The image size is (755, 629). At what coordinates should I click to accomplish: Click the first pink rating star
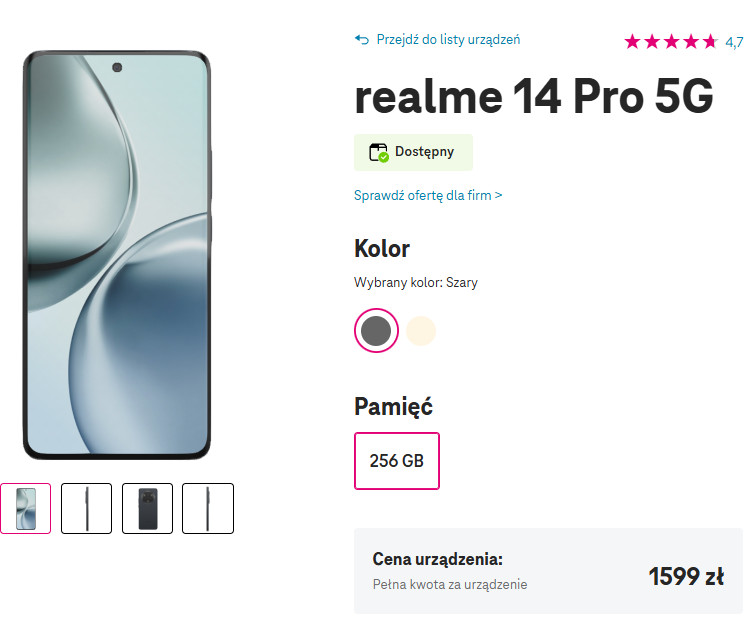tap(632, 42)
